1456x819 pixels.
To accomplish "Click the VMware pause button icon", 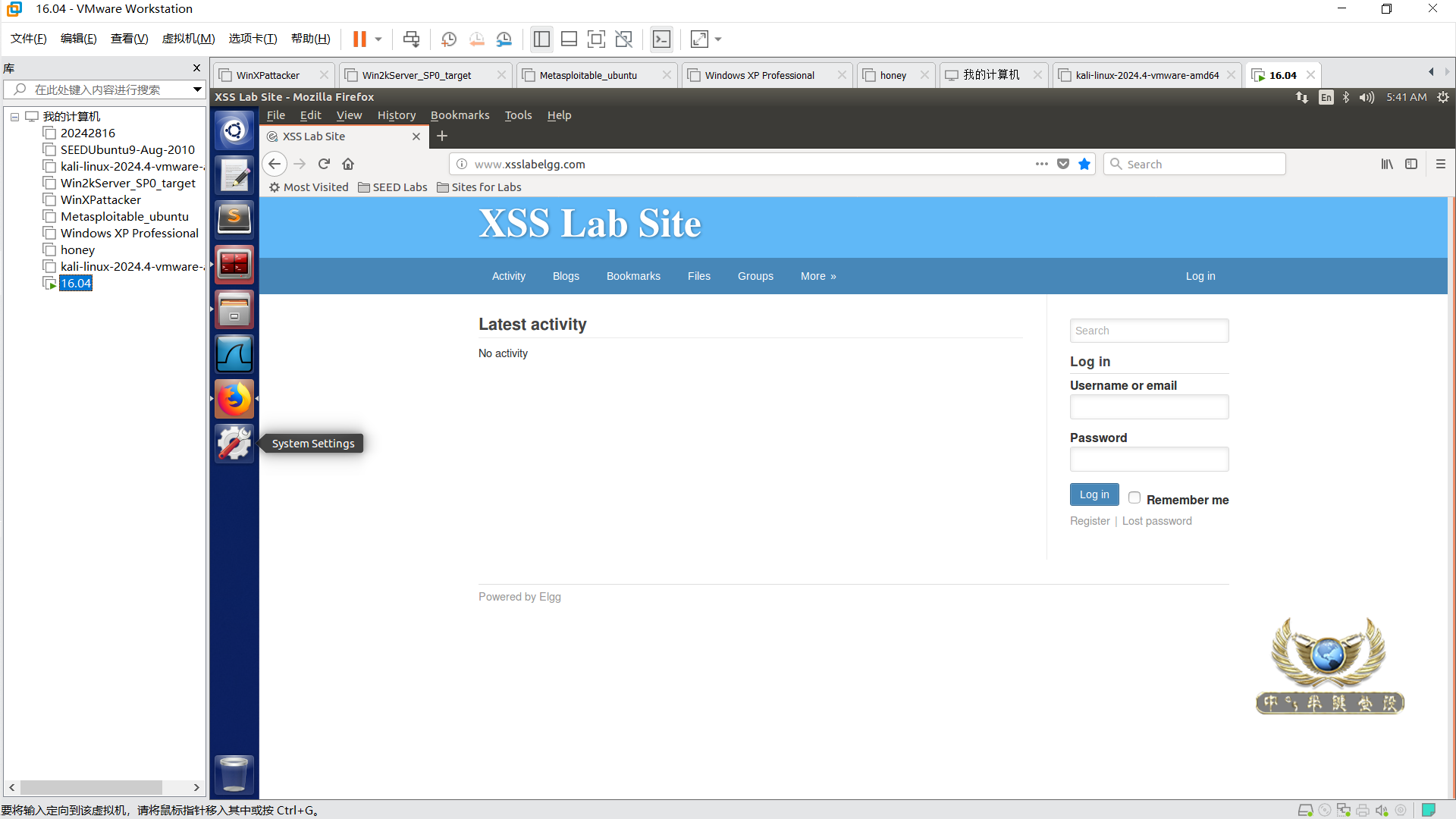I will pos(359,39).
